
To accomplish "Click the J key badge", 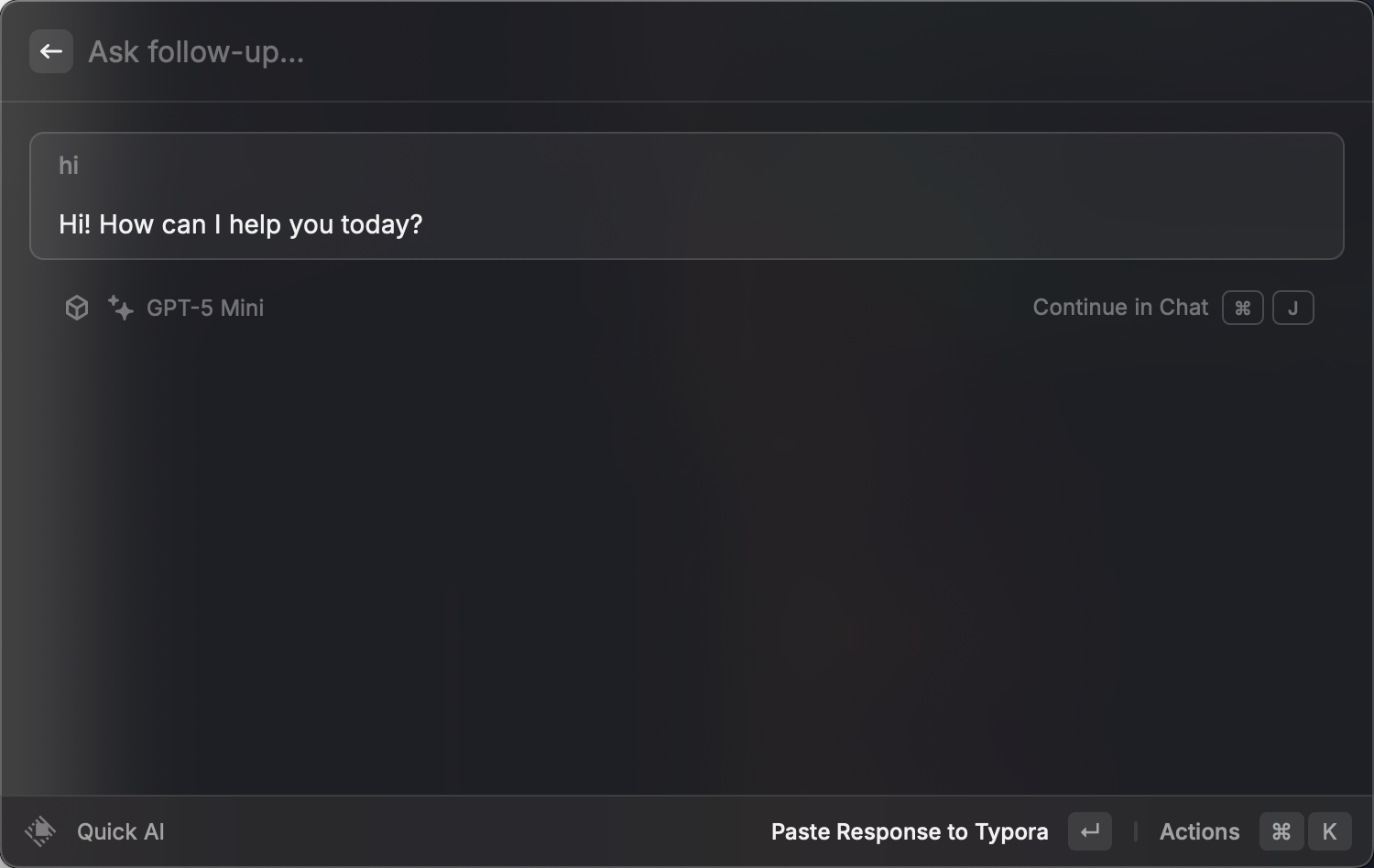I will (x=1293, y=308).
